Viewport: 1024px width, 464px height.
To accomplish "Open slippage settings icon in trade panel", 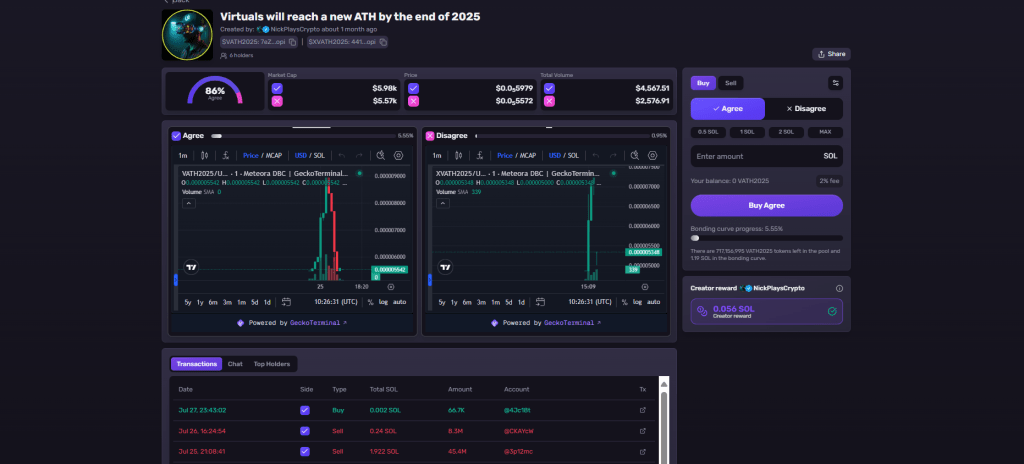I will (x=835, y=83).
